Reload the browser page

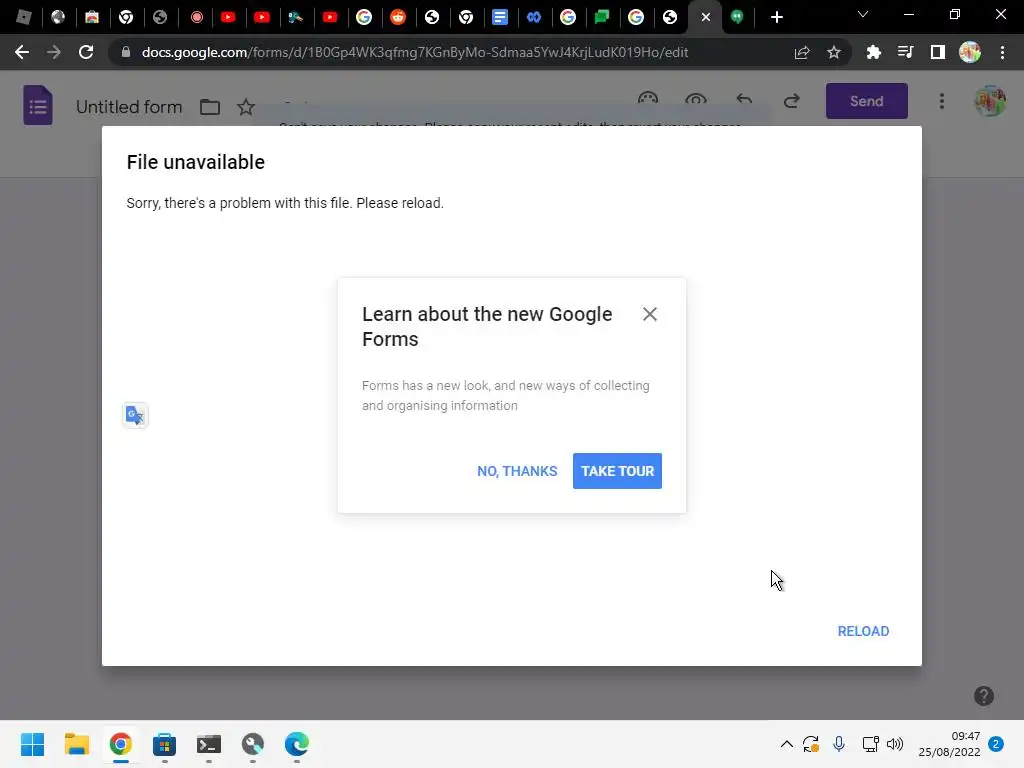(86, 52)
